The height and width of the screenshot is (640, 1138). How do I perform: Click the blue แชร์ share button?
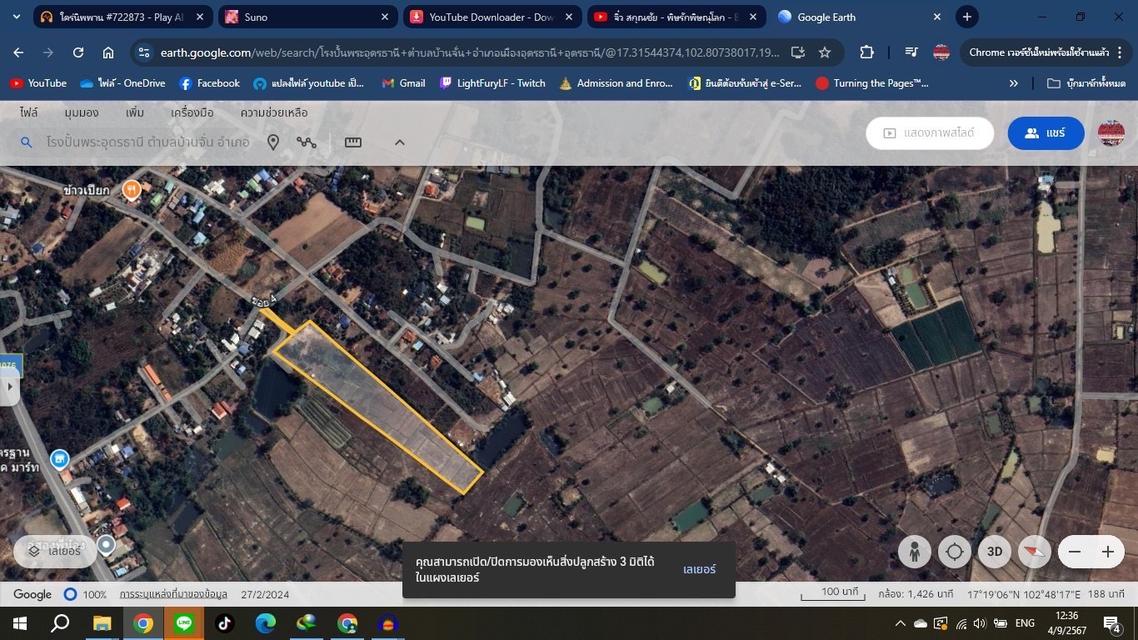coord(1045,133)
